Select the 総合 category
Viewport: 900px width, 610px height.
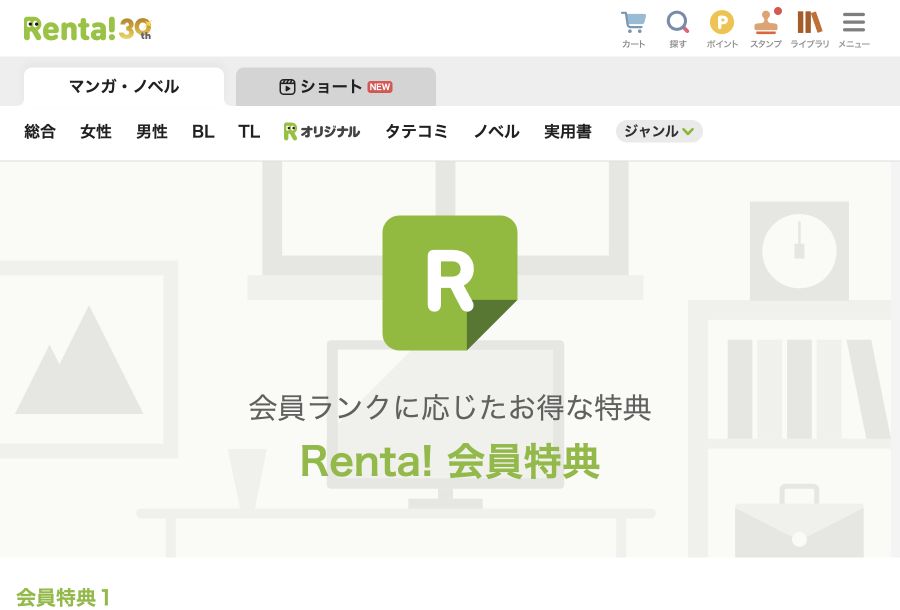coord(40,131)
